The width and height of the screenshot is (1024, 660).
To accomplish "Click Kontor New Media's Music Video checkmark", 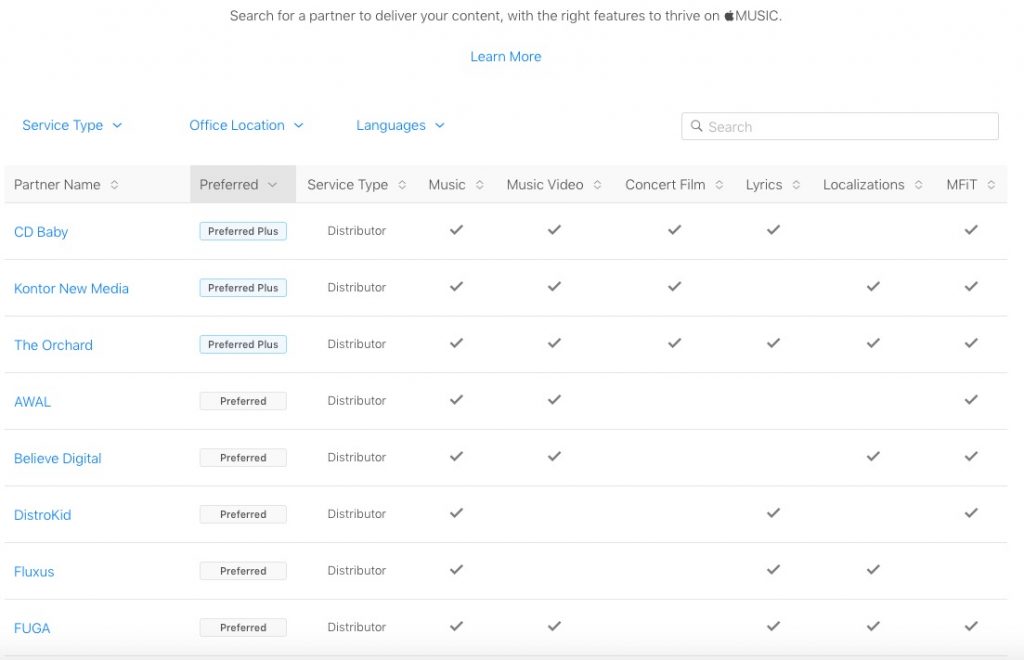I will pyautogui.click(x=554, y=287).
